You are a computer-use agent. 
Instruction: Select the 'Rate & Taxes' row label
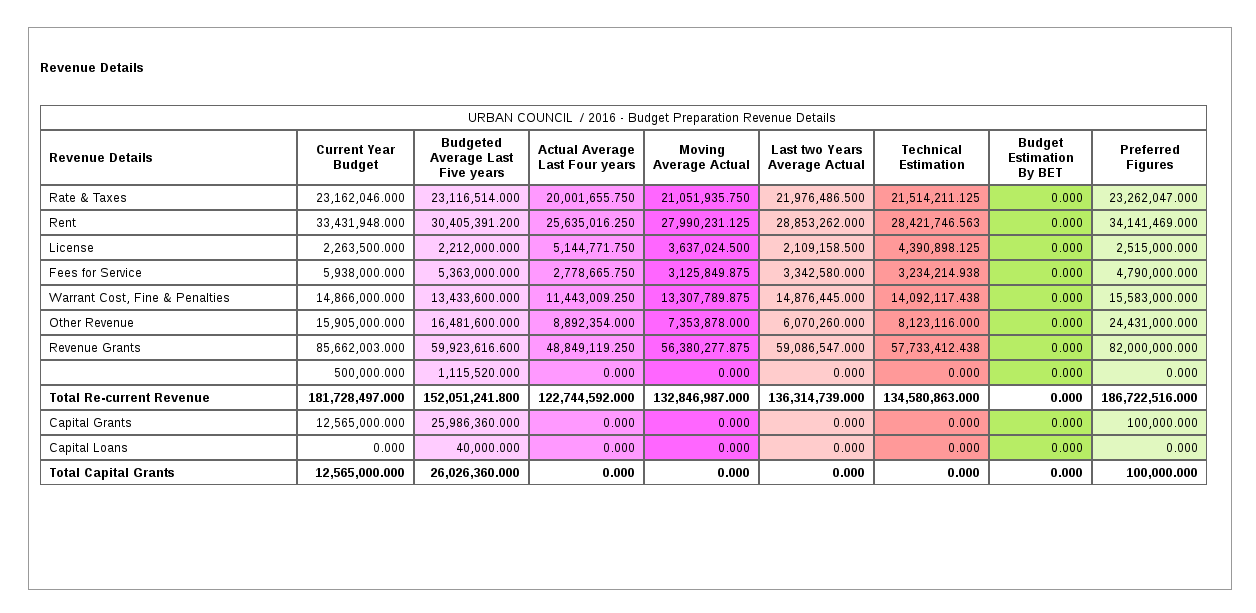(88, 198)
